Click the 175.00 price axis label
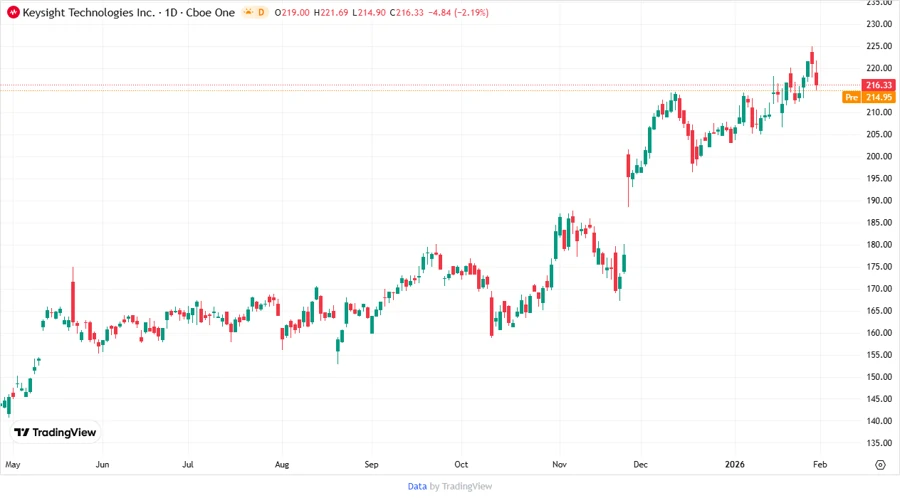Image resolution: width=900 pixels, height=498 pixels. [x=879, y=267]
